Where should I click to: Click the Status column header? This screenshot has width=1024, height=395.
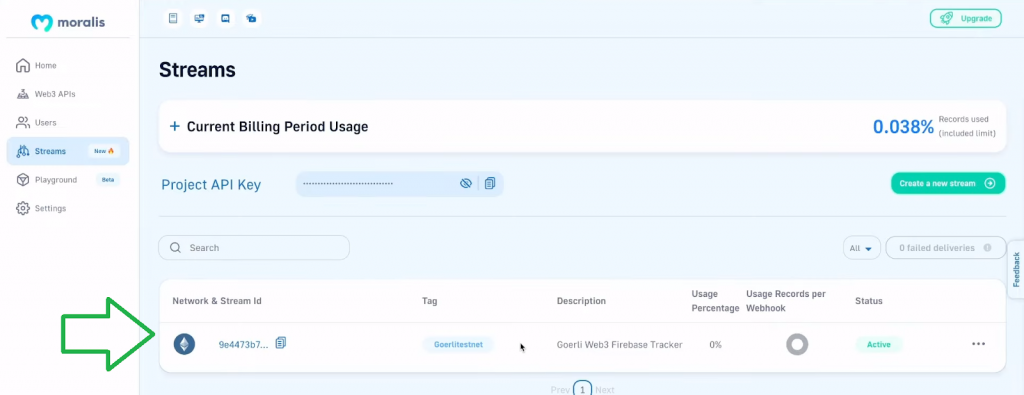[x=869, y=301]
